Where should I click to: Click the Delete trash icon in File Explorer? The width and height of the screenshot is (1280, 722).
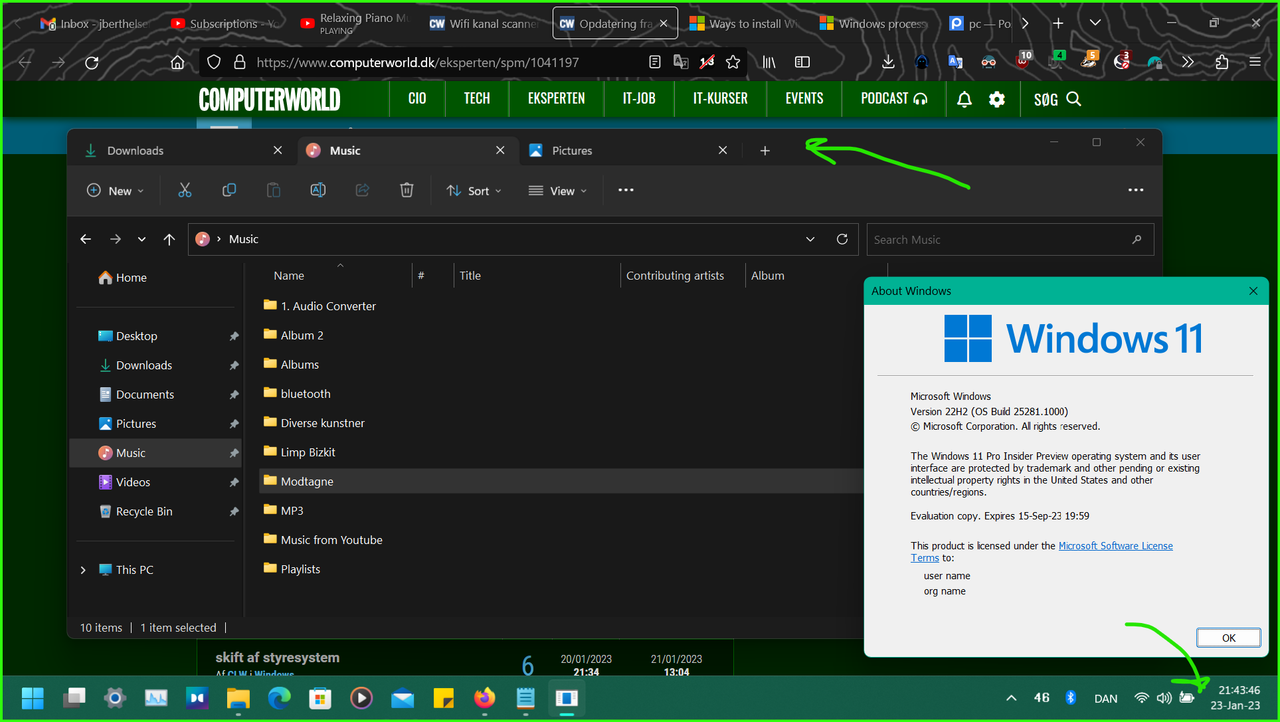coord(407,190)
